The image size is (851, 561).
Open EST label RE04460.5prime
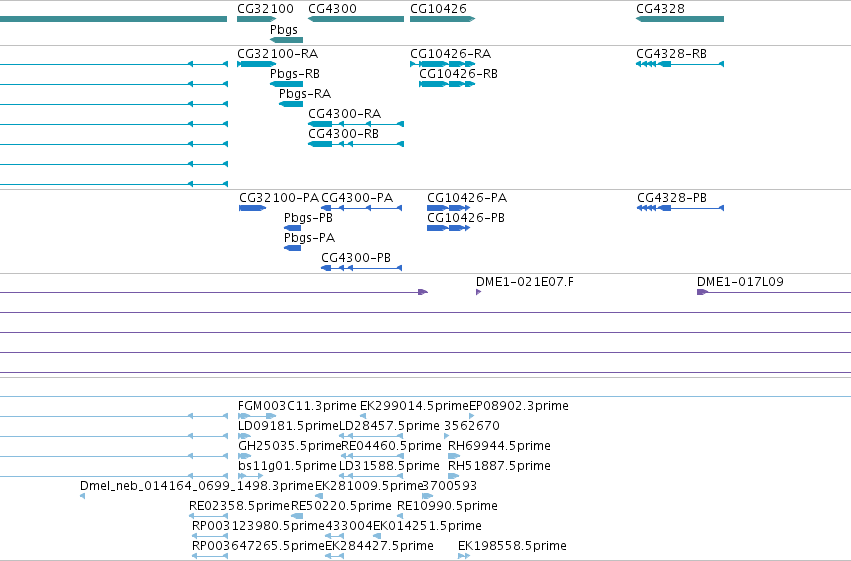pos(391,446)
